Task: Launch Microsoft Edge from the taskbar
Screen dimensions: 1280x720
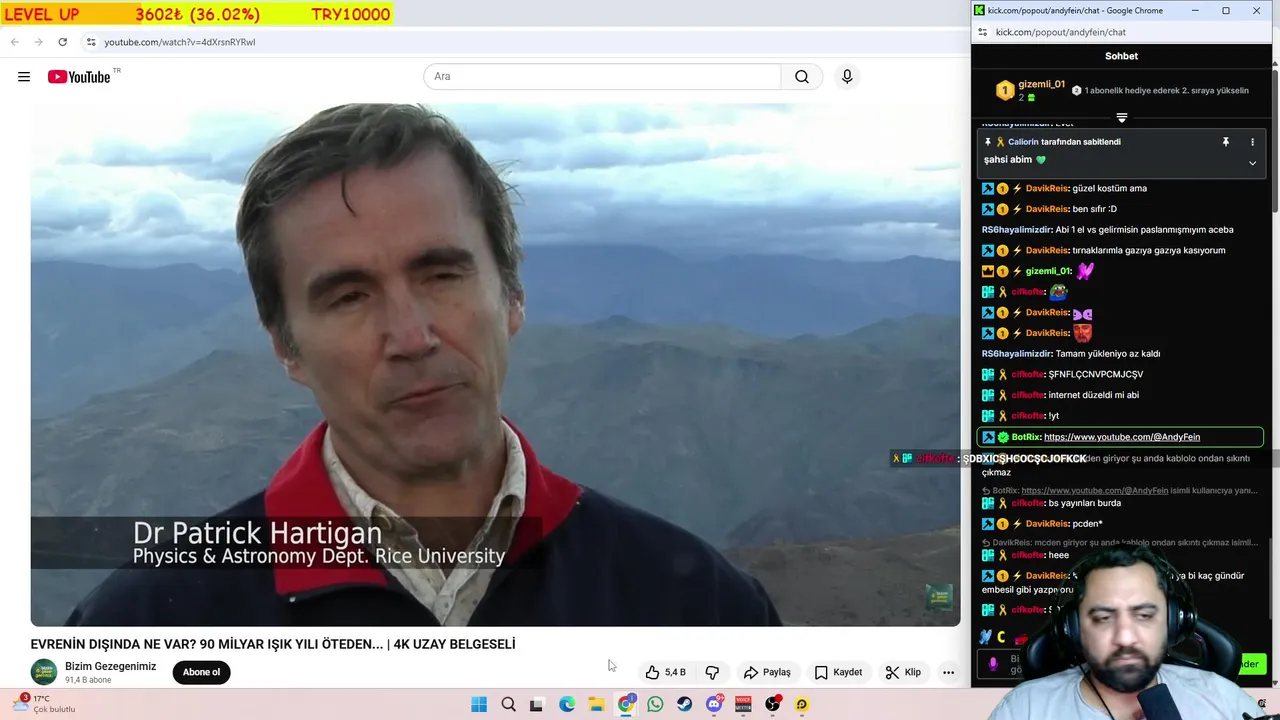Action: pyautogui.click(x=567, y=704)
